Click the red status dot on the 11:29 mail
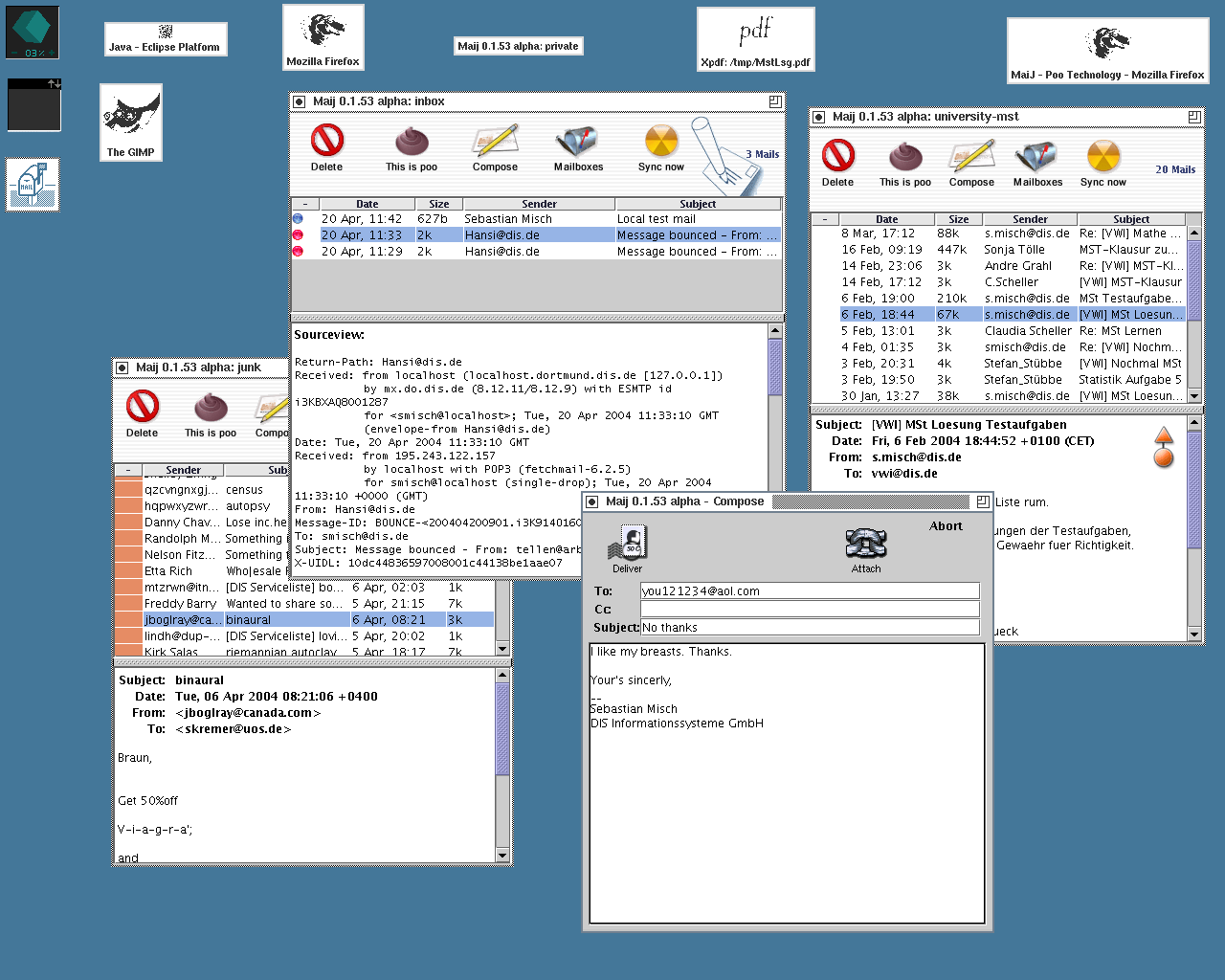Viewport: 1225px width, 980px height. [x=298, y=252]
